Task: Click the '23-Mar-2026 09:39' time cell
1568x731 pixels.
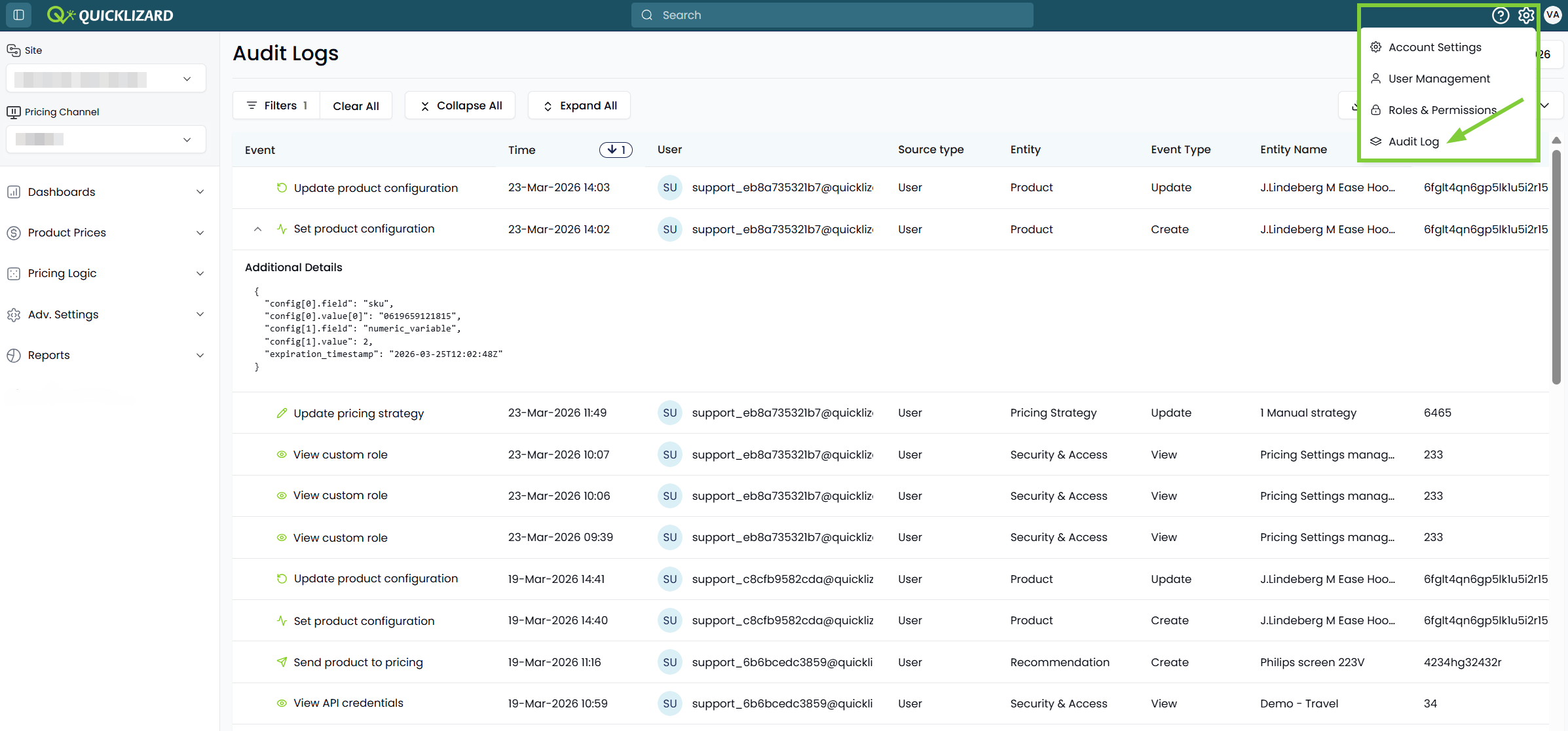Action: [561, 537]
